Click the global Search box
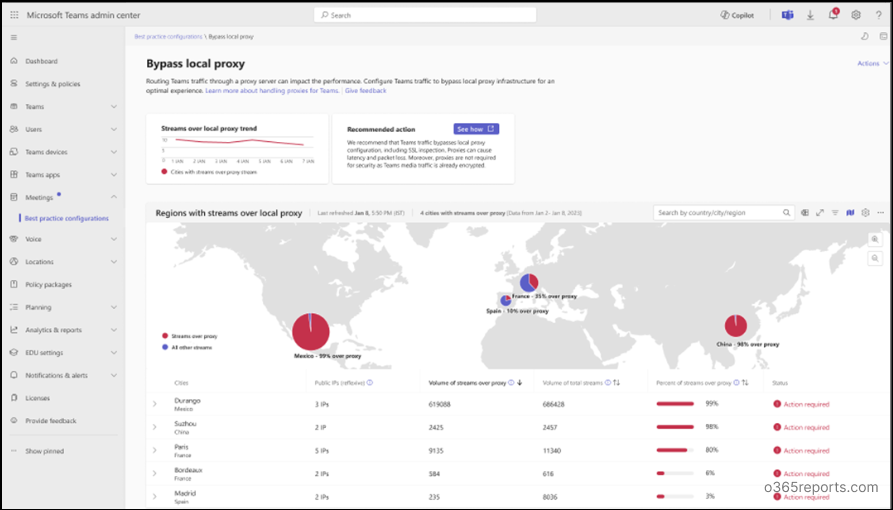This screenshot has height=510, width=893. coord(425,15)
